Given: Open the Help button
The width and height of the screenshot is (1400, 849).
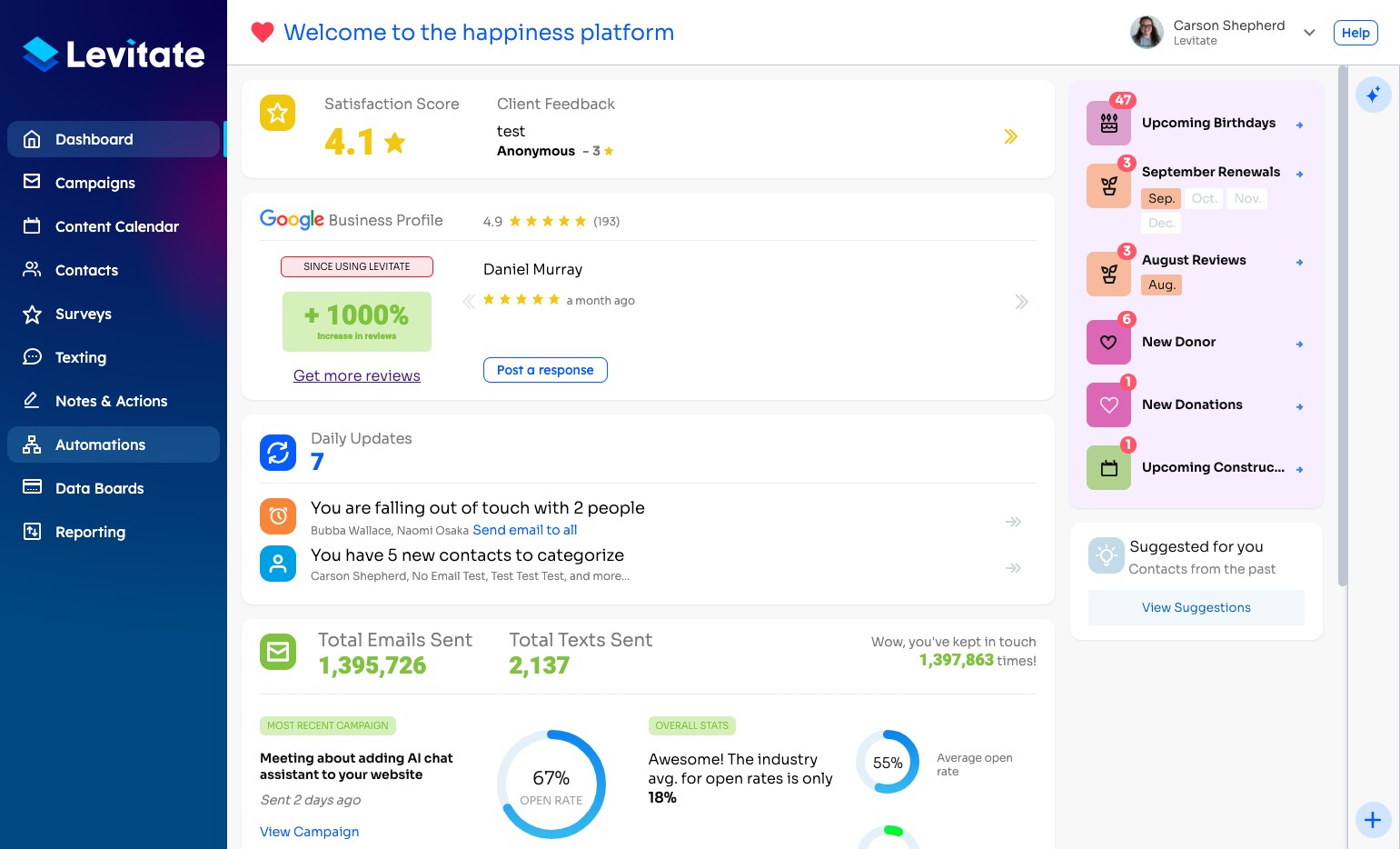Looking at the screenshot, I should (1355, 33).
